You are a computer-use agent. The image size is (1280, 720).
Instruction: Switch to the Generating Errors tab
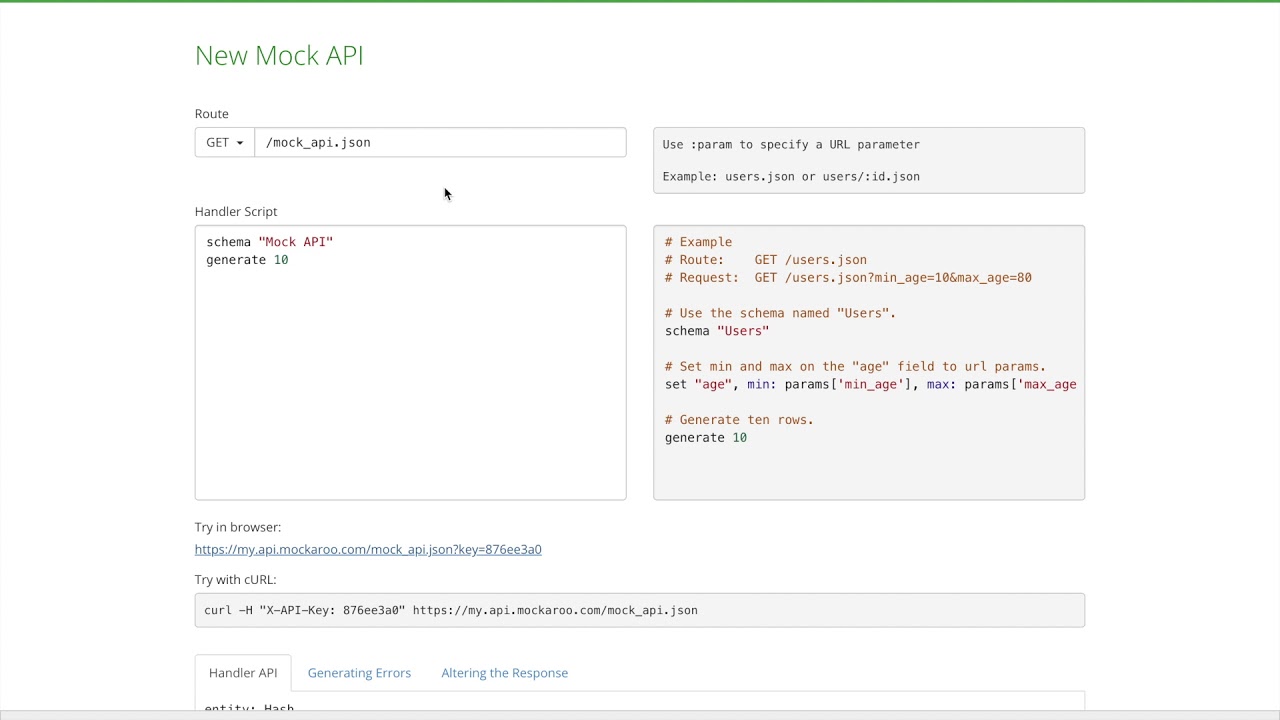click(359, 673)
